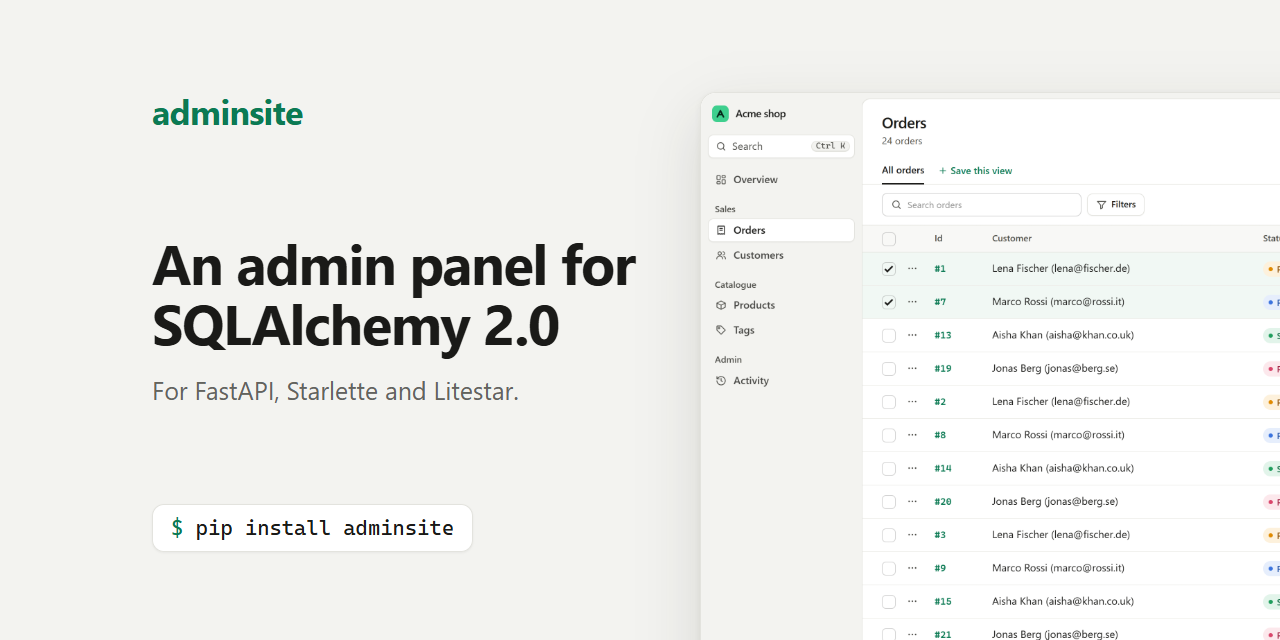Check the order #19 checkbox

(889, 369)
